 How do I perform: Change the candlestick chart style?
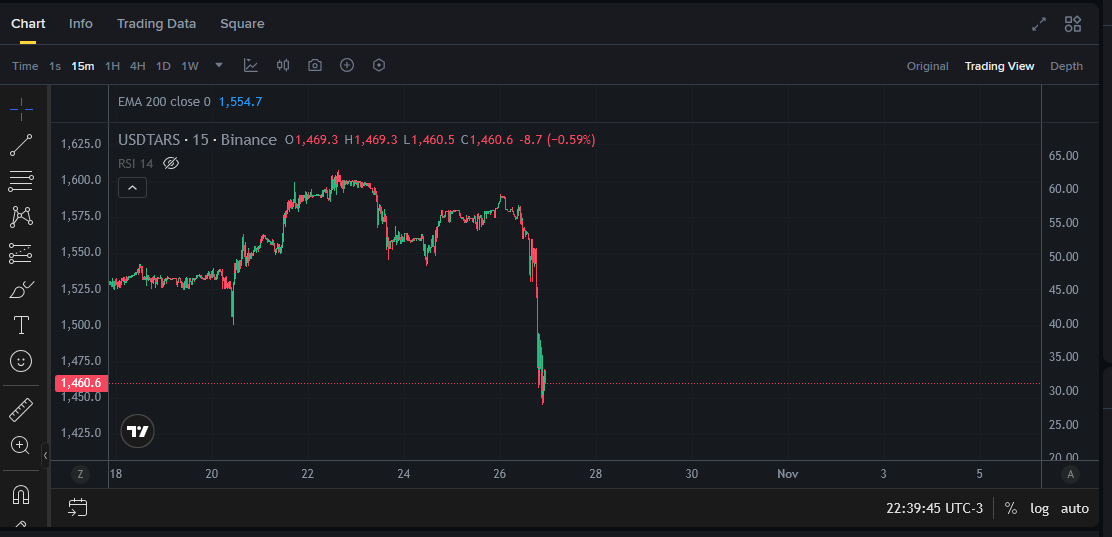click(x=283, y=65)
